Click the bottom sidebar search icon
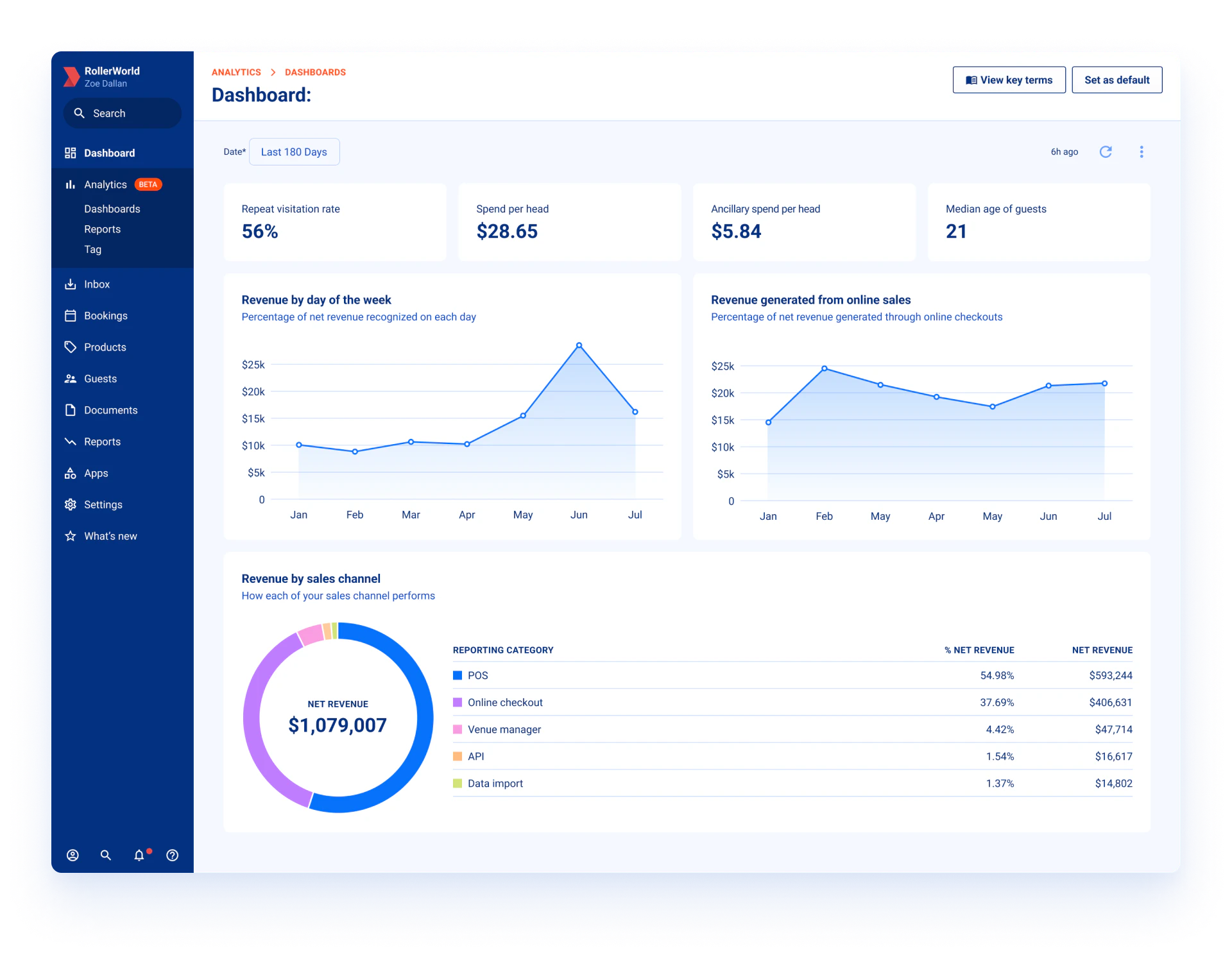1232x955 pixels. [106, 855]
